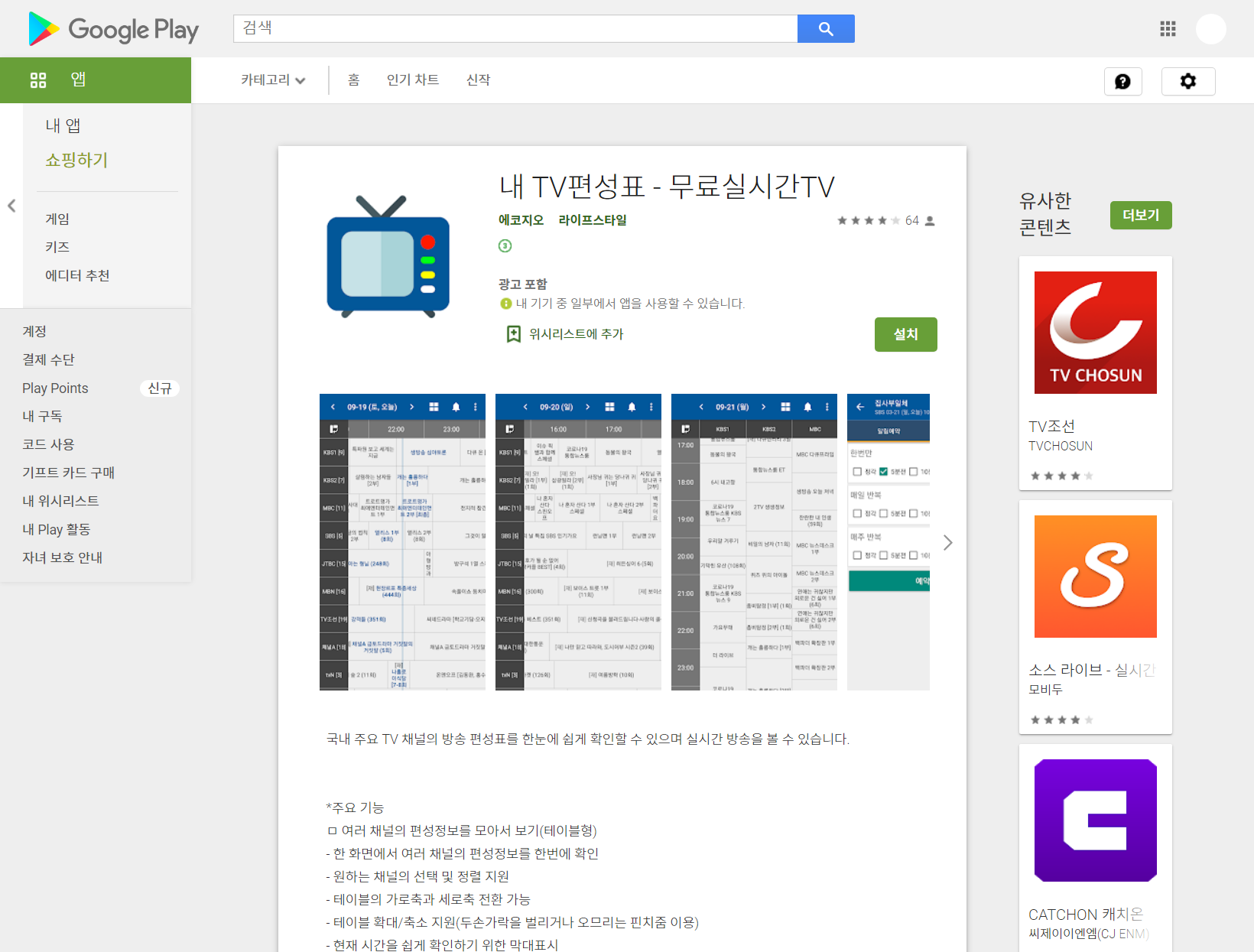Open 자녀 보호 안내 link
Screen dimensions: 1254x952
[62, 557]
